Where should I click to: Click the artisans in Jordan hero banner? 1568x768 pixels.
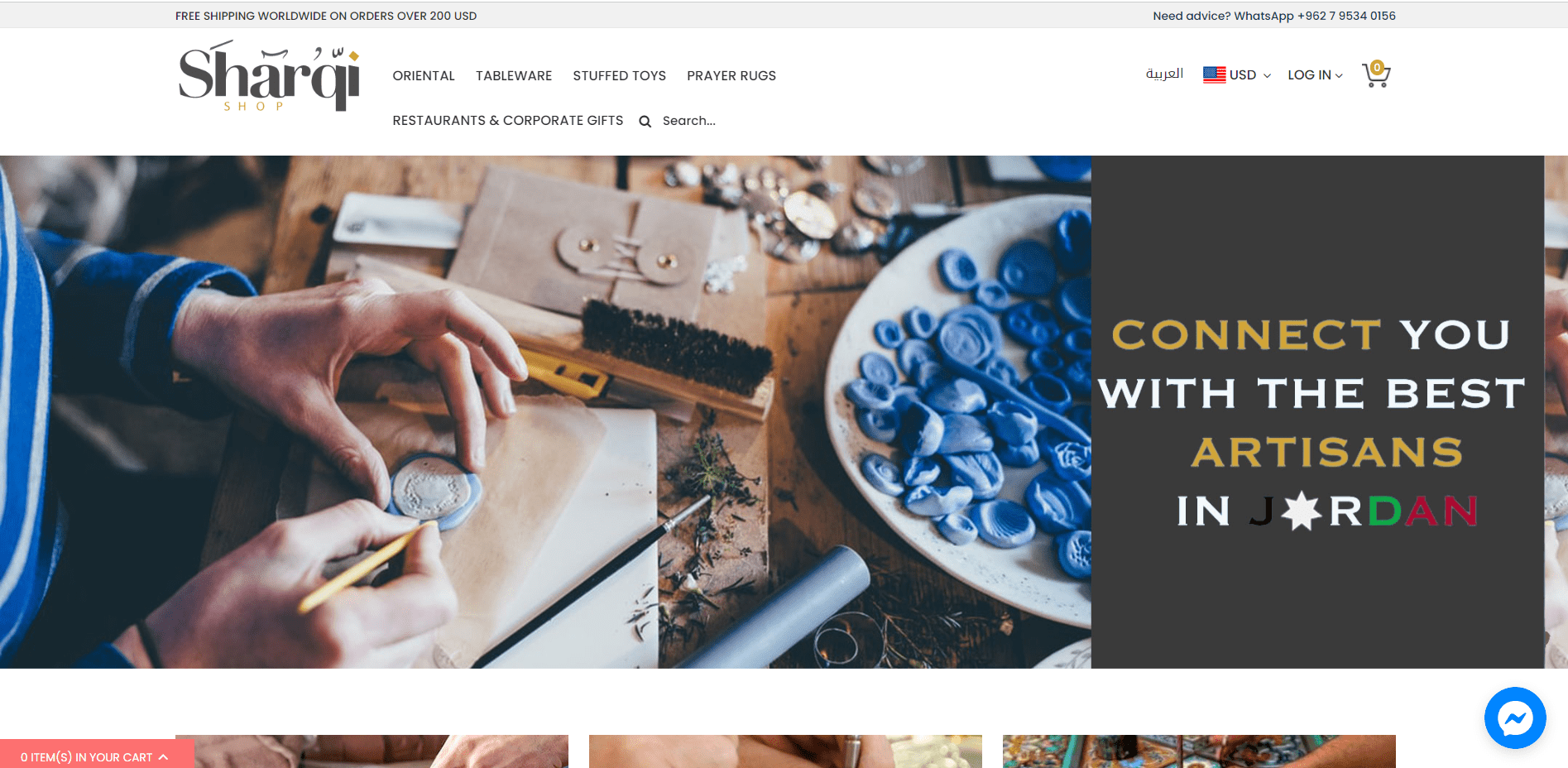(784, 412)
